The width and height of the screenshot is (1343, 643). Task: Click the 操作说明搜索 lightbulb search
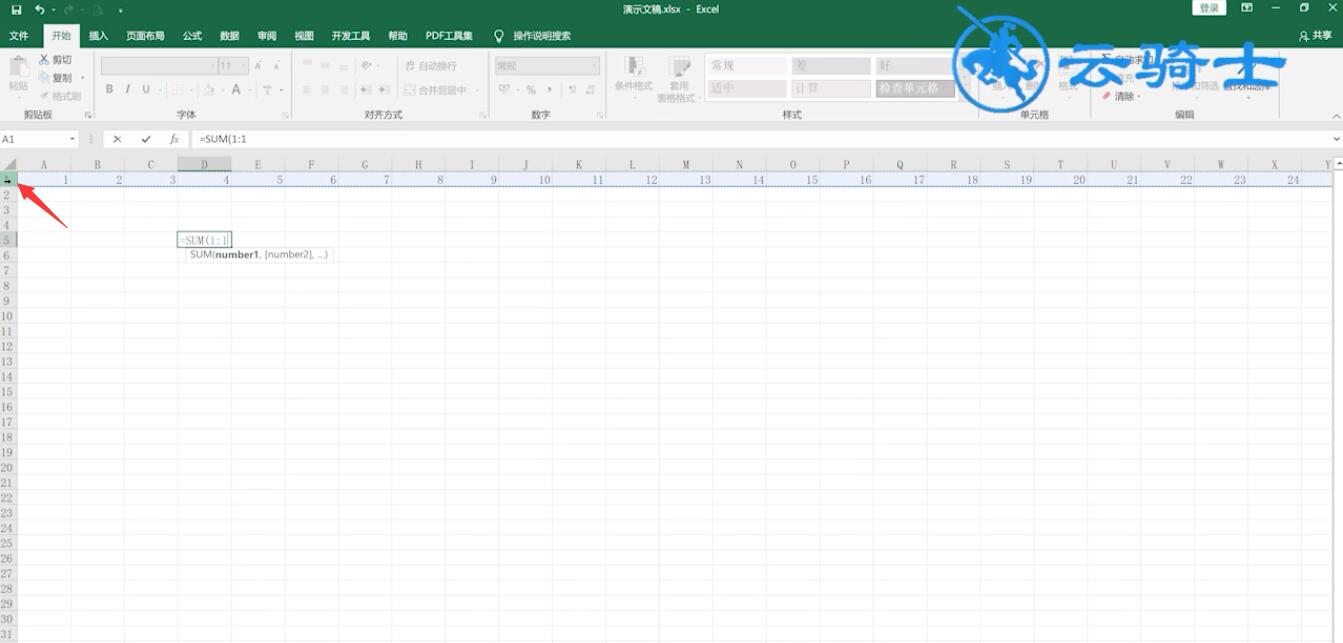pyautogui.click(x=532, y=36)
